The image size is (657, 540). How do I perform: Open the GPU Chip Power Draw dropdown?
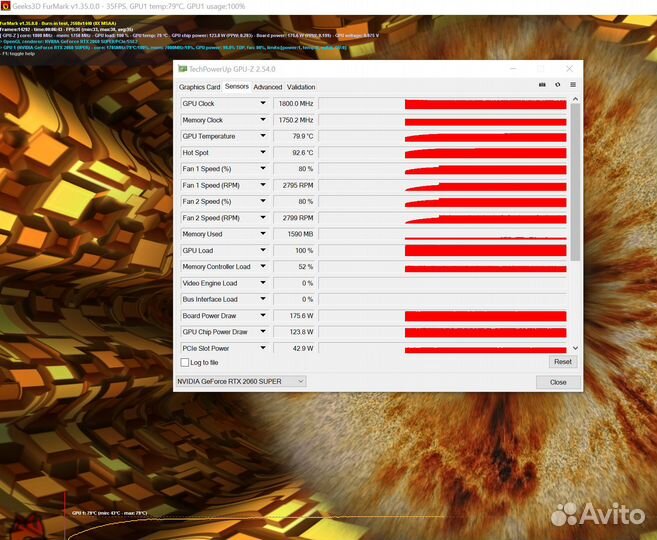[263, 332]
